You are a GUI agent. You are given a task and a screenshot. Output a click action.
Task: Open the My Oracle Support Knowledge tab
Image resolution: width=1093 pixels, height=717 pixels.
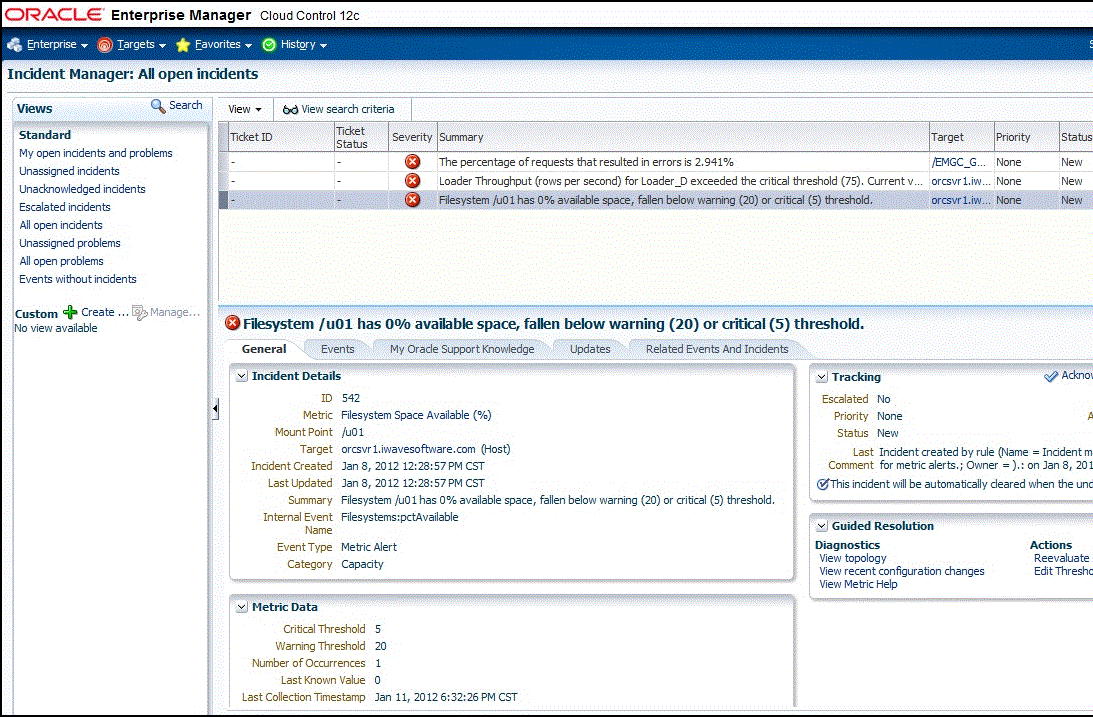[462, 349]
